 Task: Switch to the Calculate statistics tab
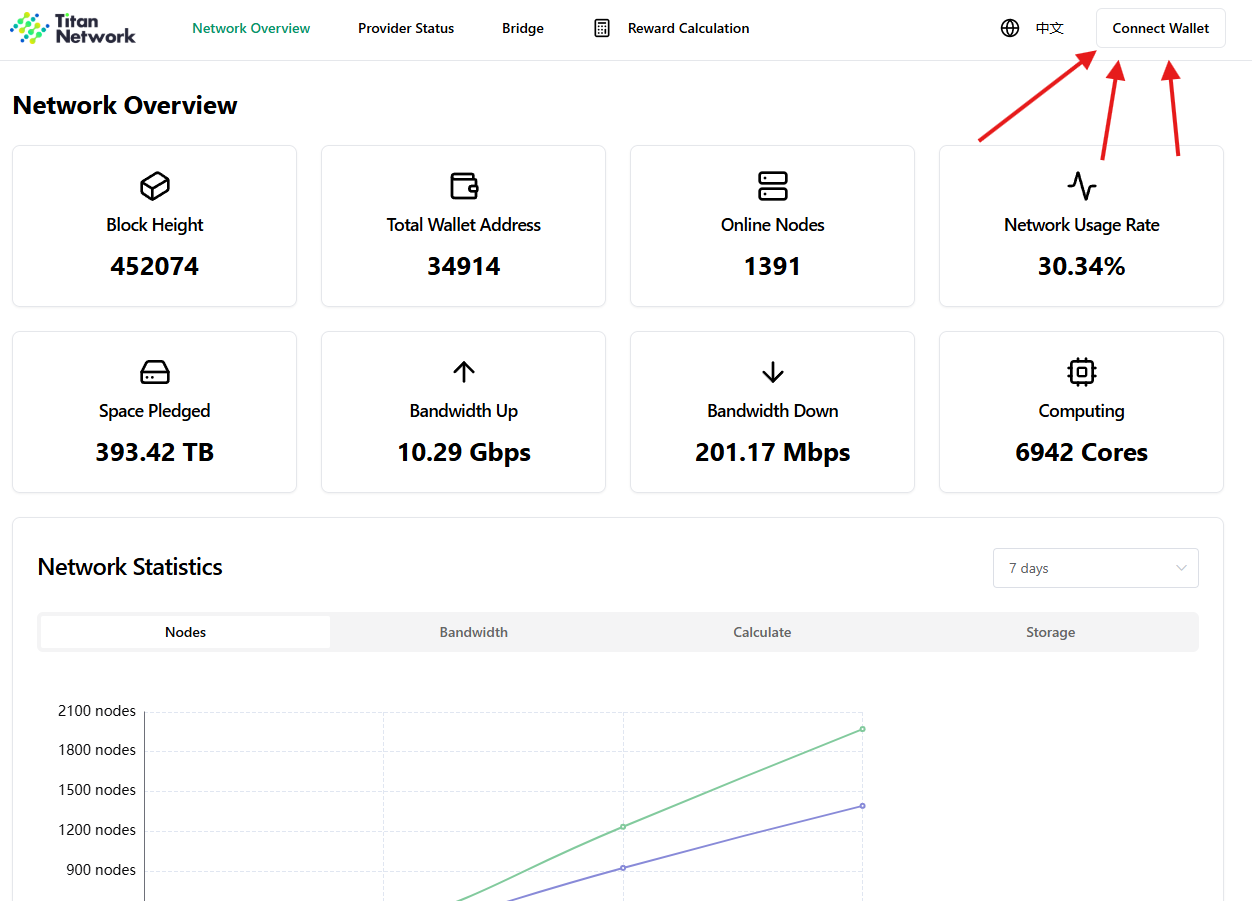coord(762,632)
